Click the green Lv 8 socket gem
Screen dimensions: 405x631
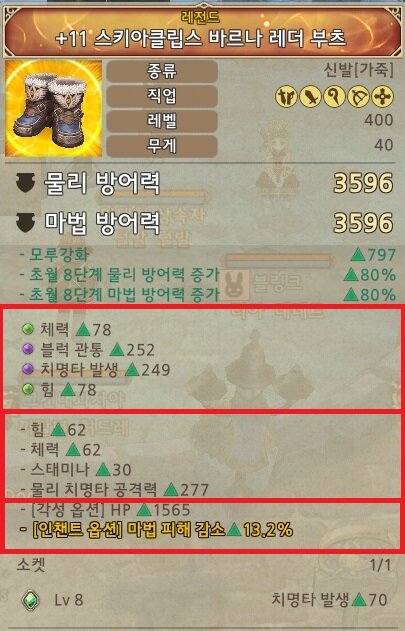point(31,600)
